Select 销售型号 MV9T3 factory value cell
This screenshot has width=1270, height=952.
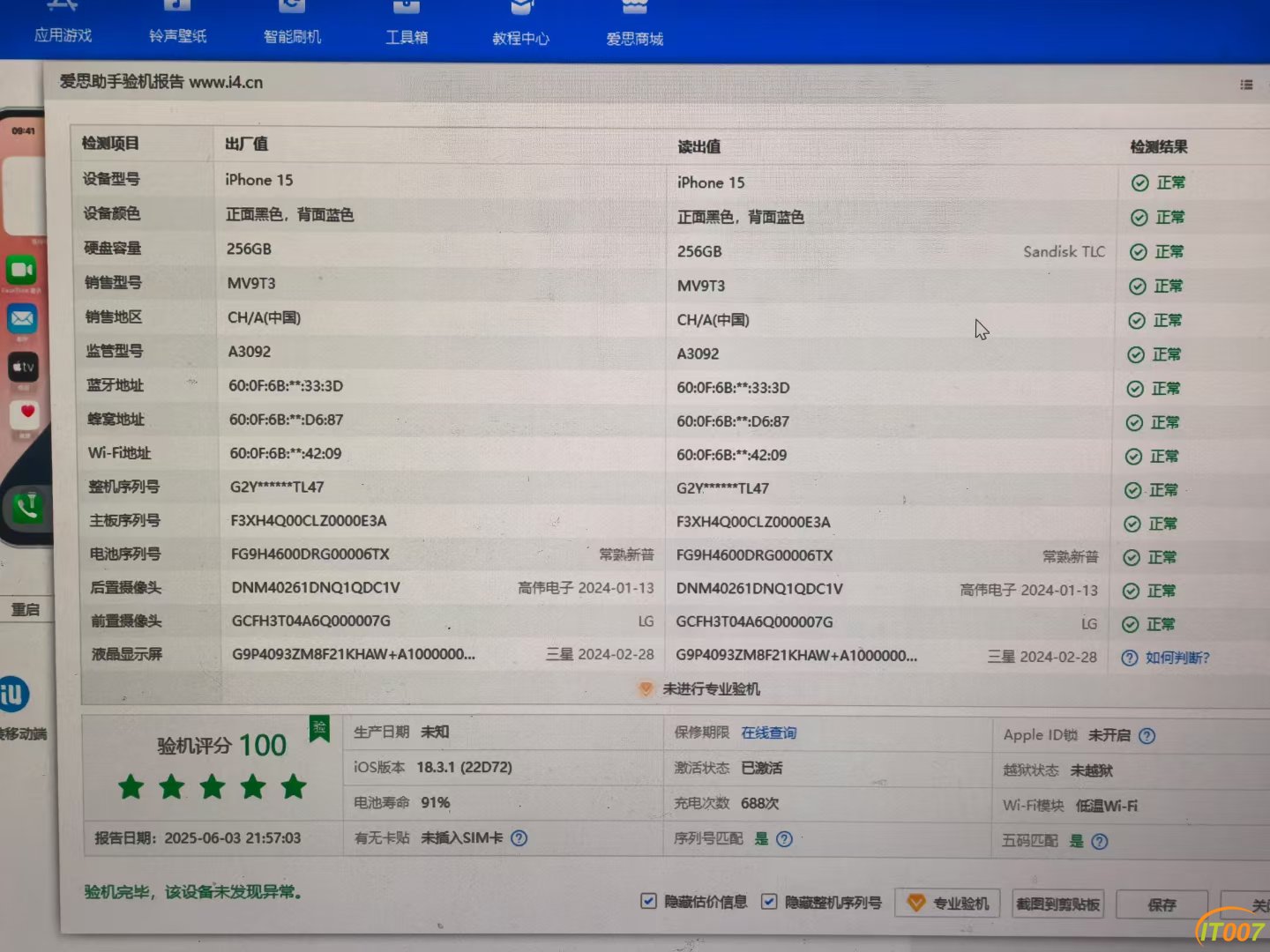point(251,283)
